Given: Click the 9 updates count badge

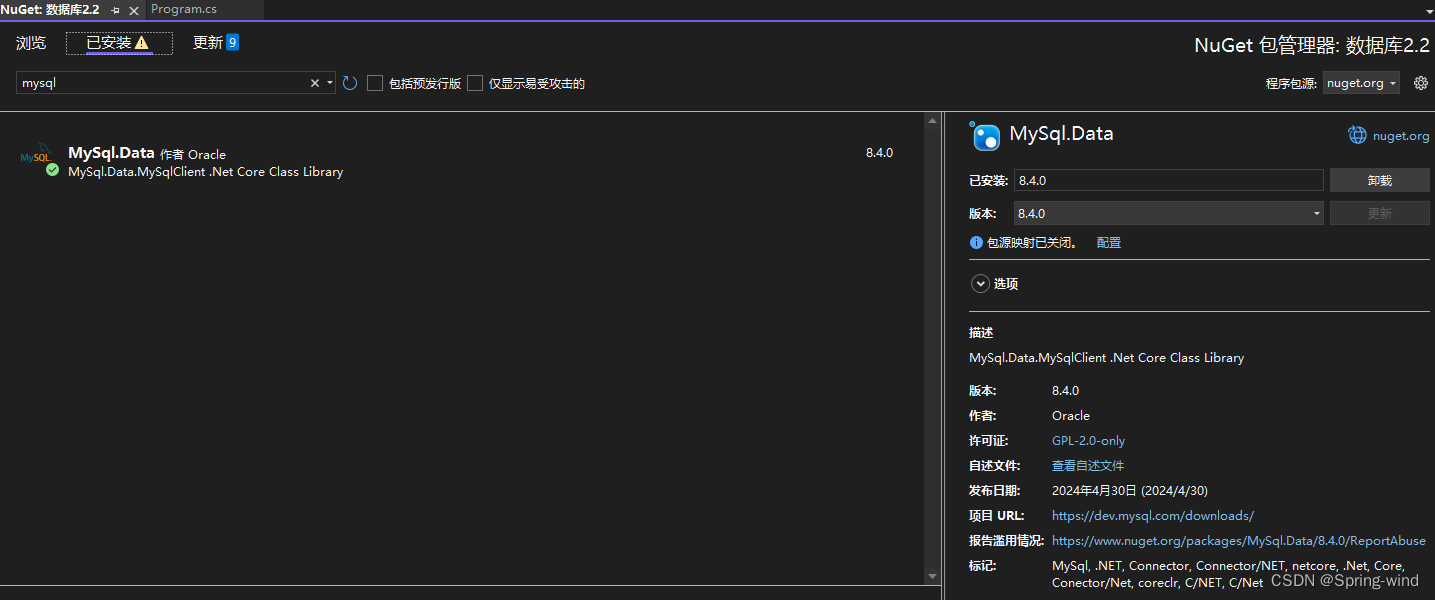Looking at the screenshot, I should coord(232,42).
